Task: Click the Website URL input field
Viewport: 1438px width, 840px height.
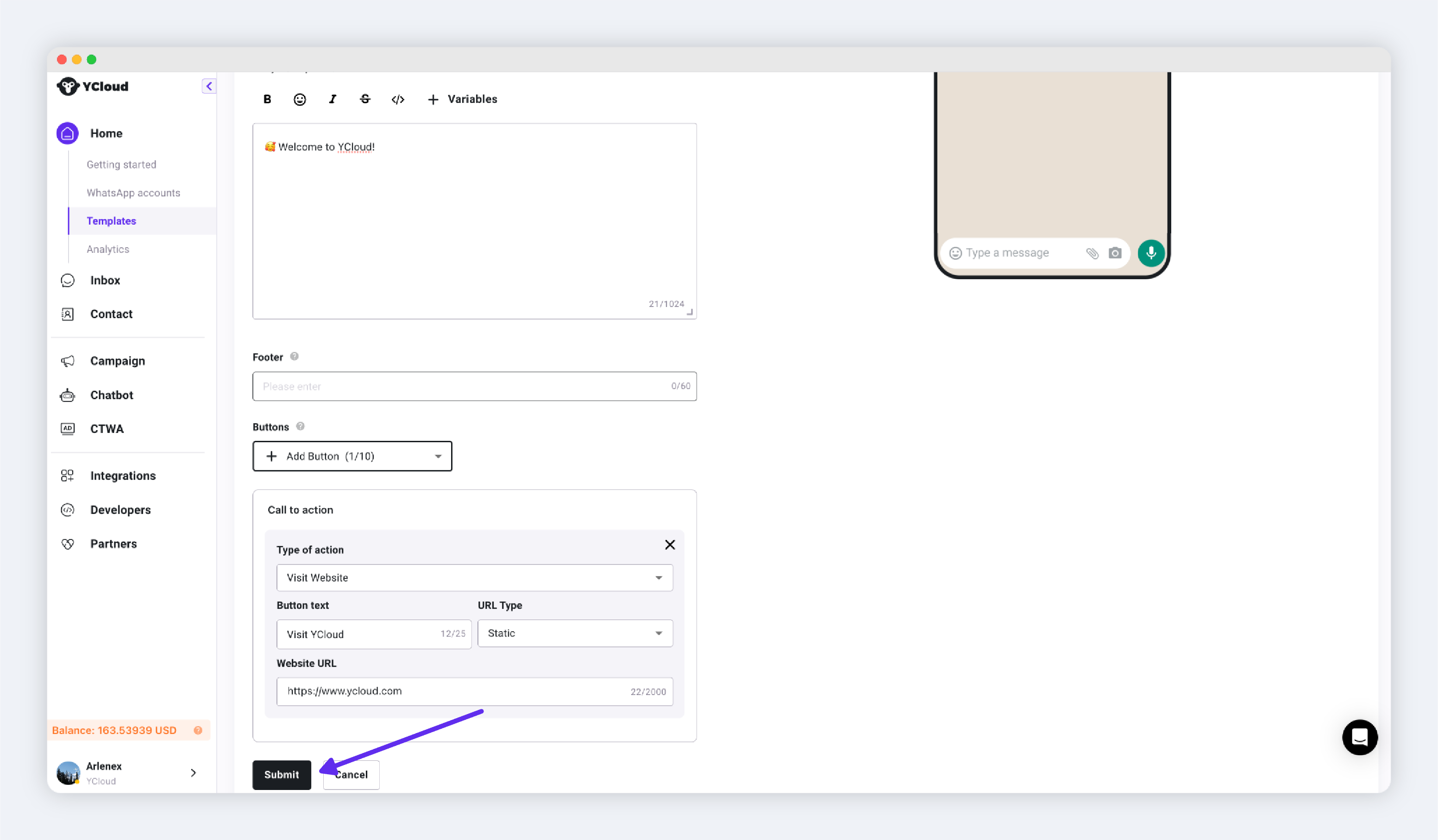Action: (475, 691)
